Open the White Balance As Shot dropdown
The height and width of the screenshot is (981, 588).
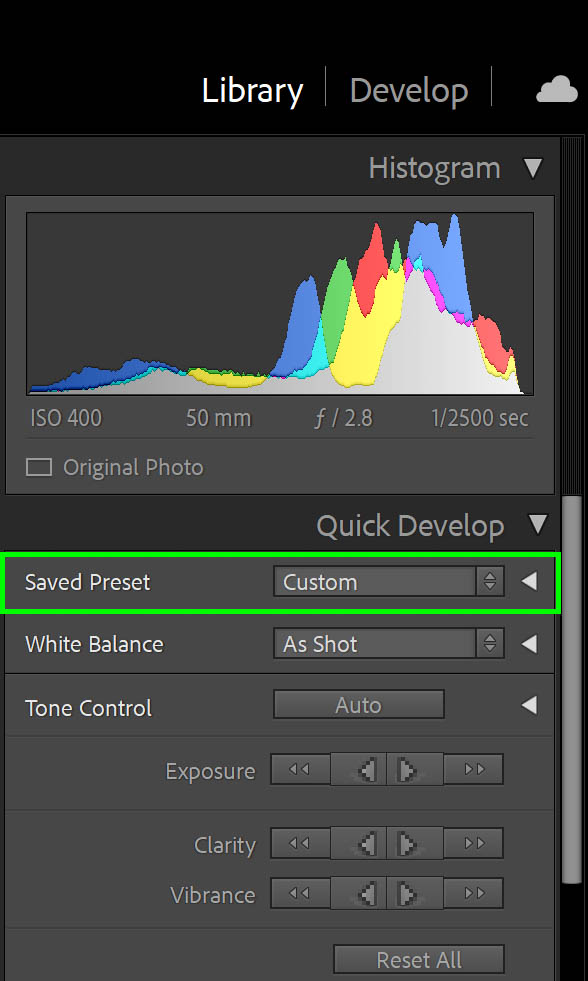coord(388,644)
